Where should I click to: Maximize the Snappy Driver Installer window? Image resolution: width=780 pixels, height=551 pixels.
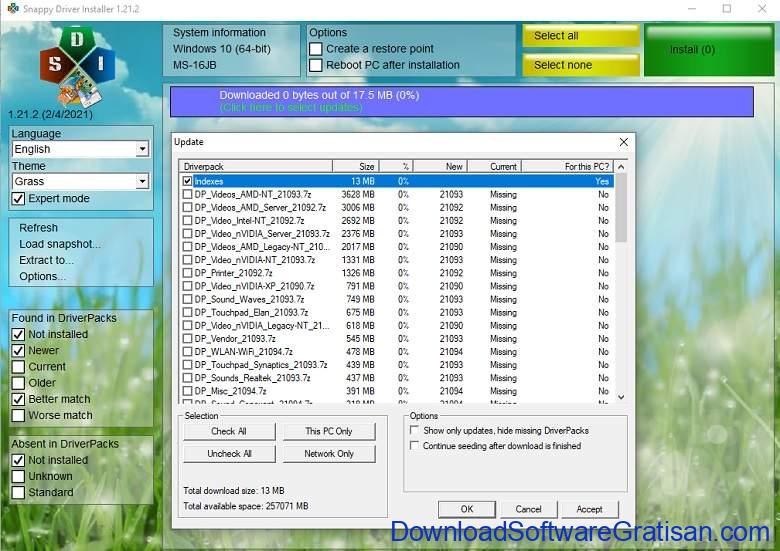pos(727,9)
